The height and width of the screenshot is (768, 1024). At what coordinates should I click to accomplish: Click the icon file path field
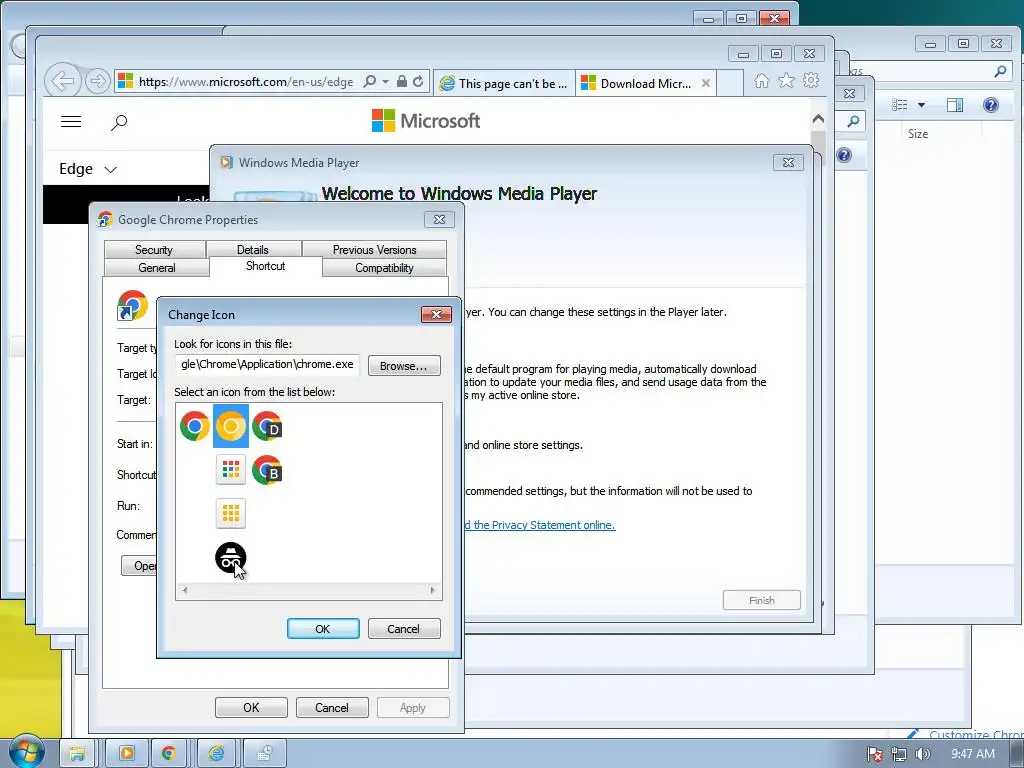pyautogui.click(x=266, y=364)
